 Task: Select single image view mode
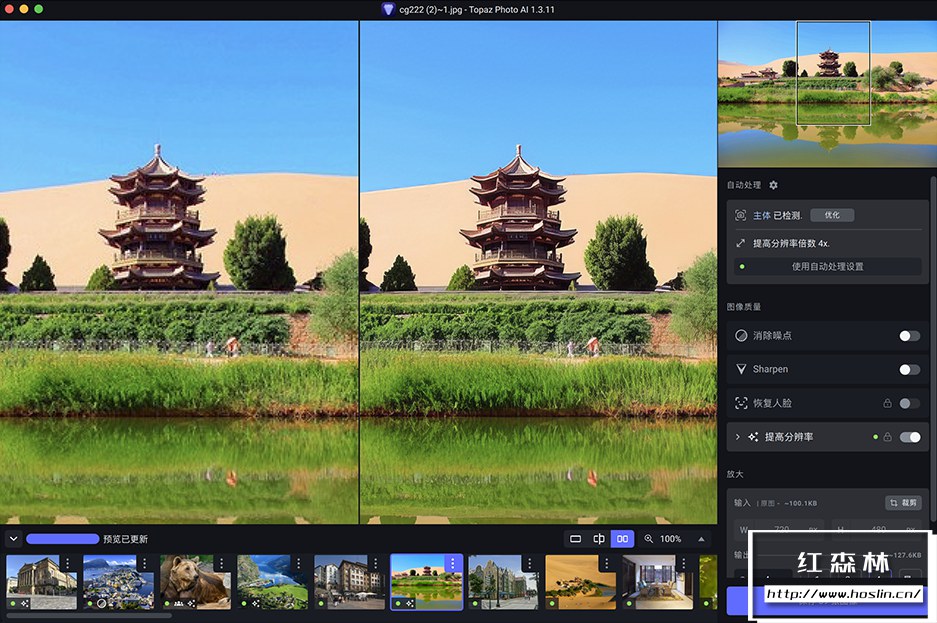575,539
